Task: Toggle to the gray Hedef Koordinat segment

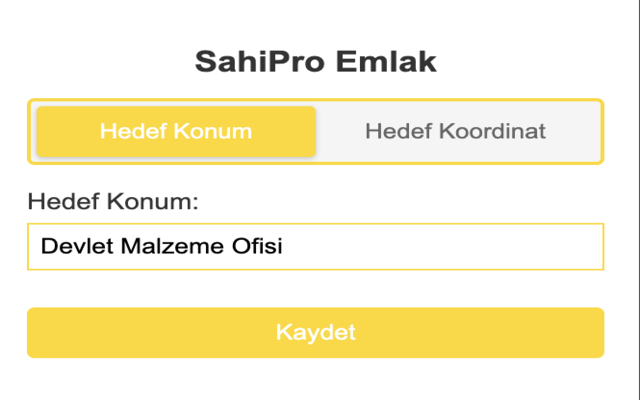Action: [456, 131]
